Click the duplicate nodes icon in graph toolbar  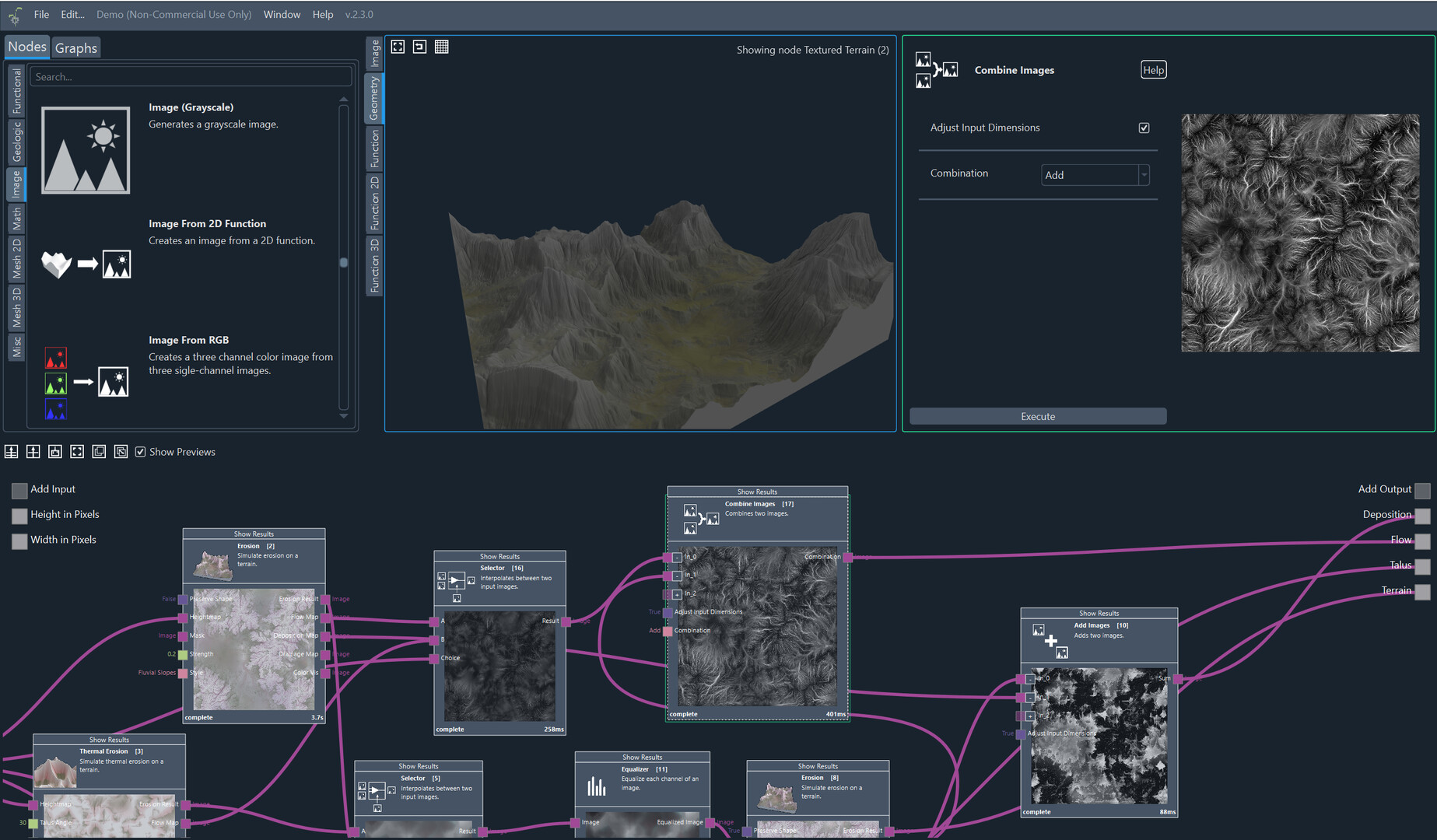pos(99,452)
